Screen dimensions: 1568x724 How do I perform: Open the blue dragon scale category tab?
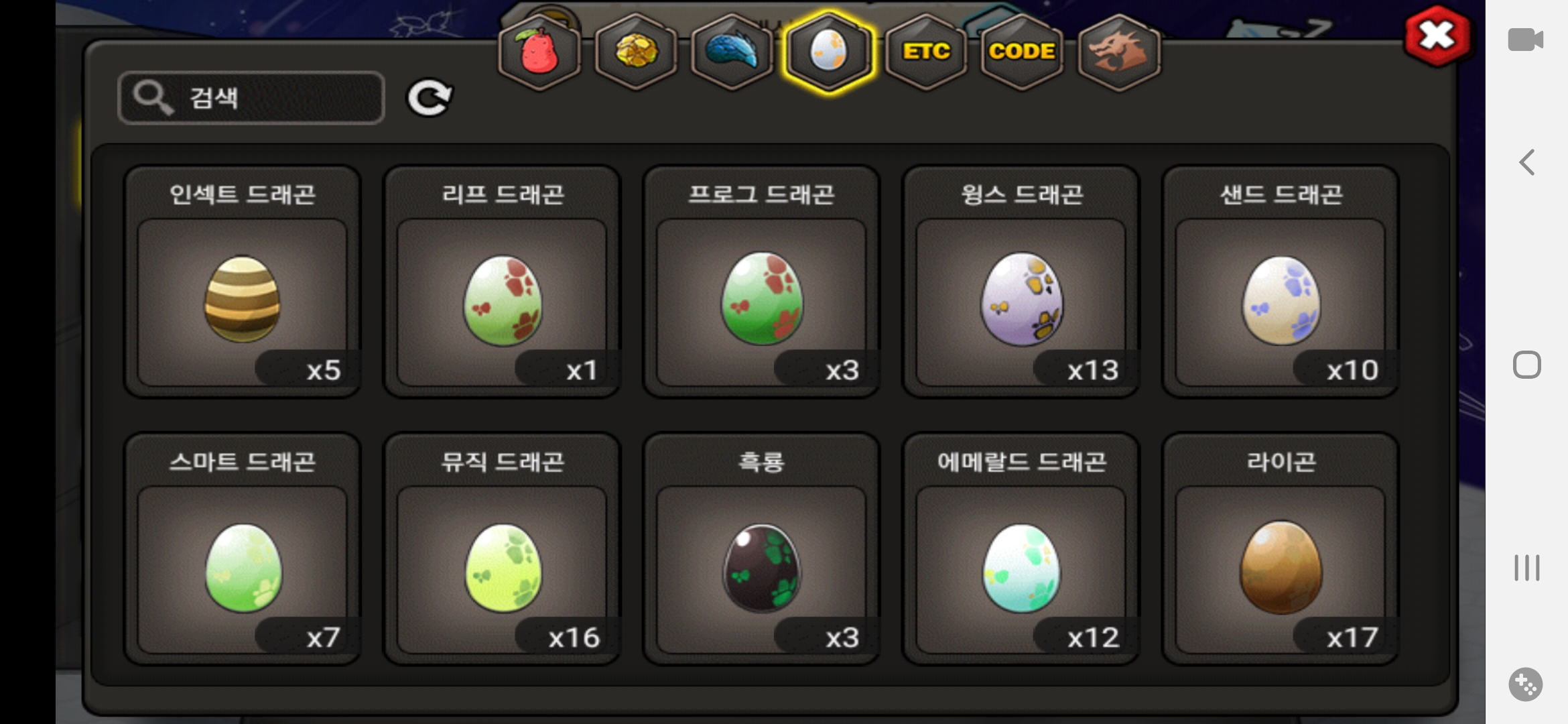(x=732, y=52)
